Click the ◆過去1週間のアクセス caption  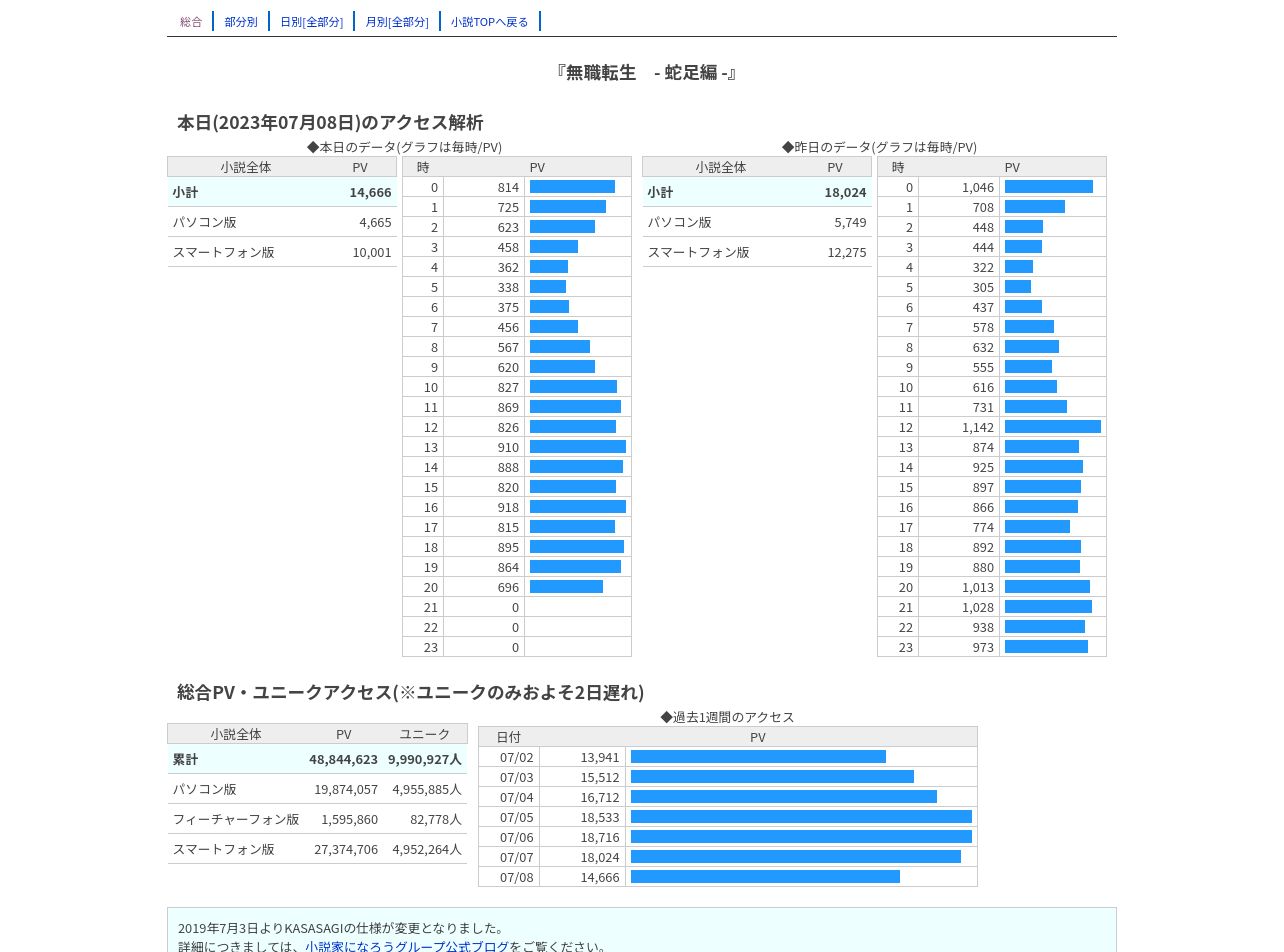click(x=727, y=717)
